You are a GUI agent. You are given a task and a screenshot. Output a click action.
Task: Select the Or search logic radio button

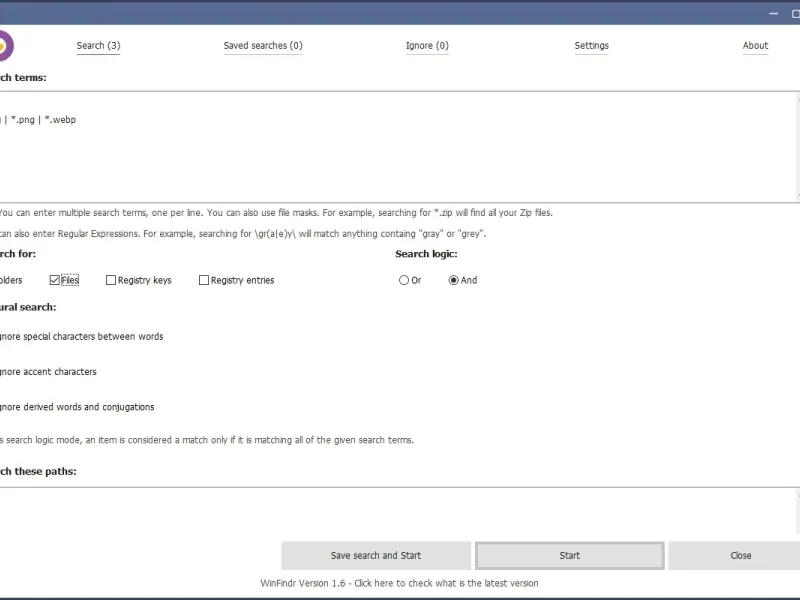404,280
